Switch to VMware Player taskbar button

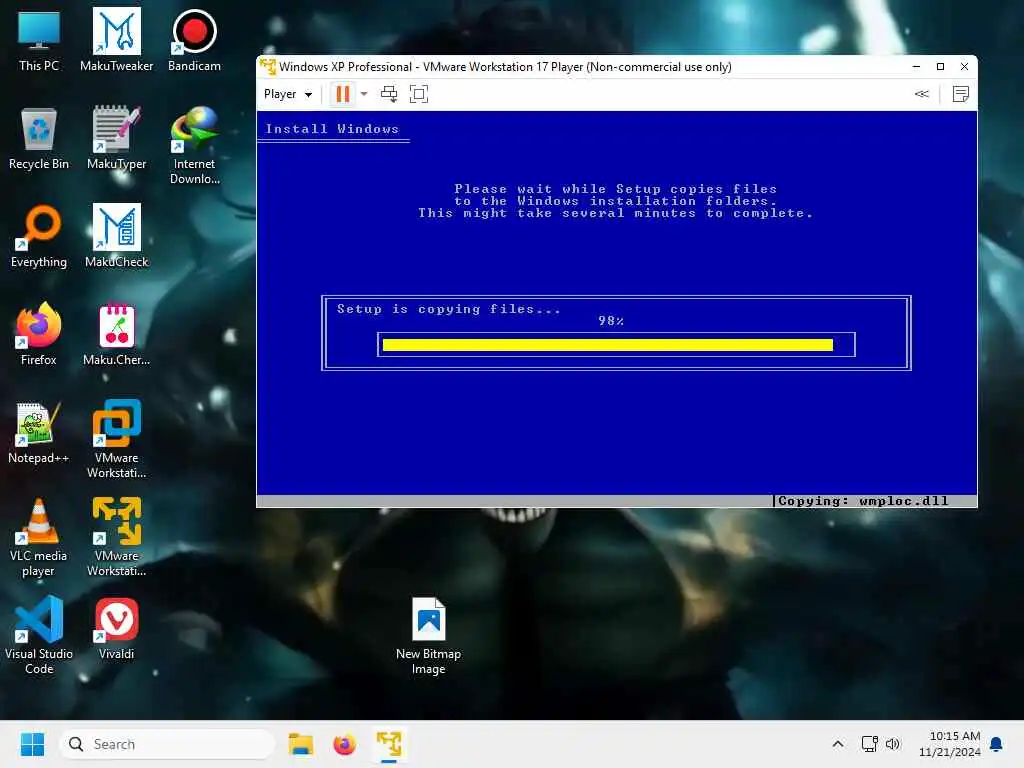[x=389, y=744]
